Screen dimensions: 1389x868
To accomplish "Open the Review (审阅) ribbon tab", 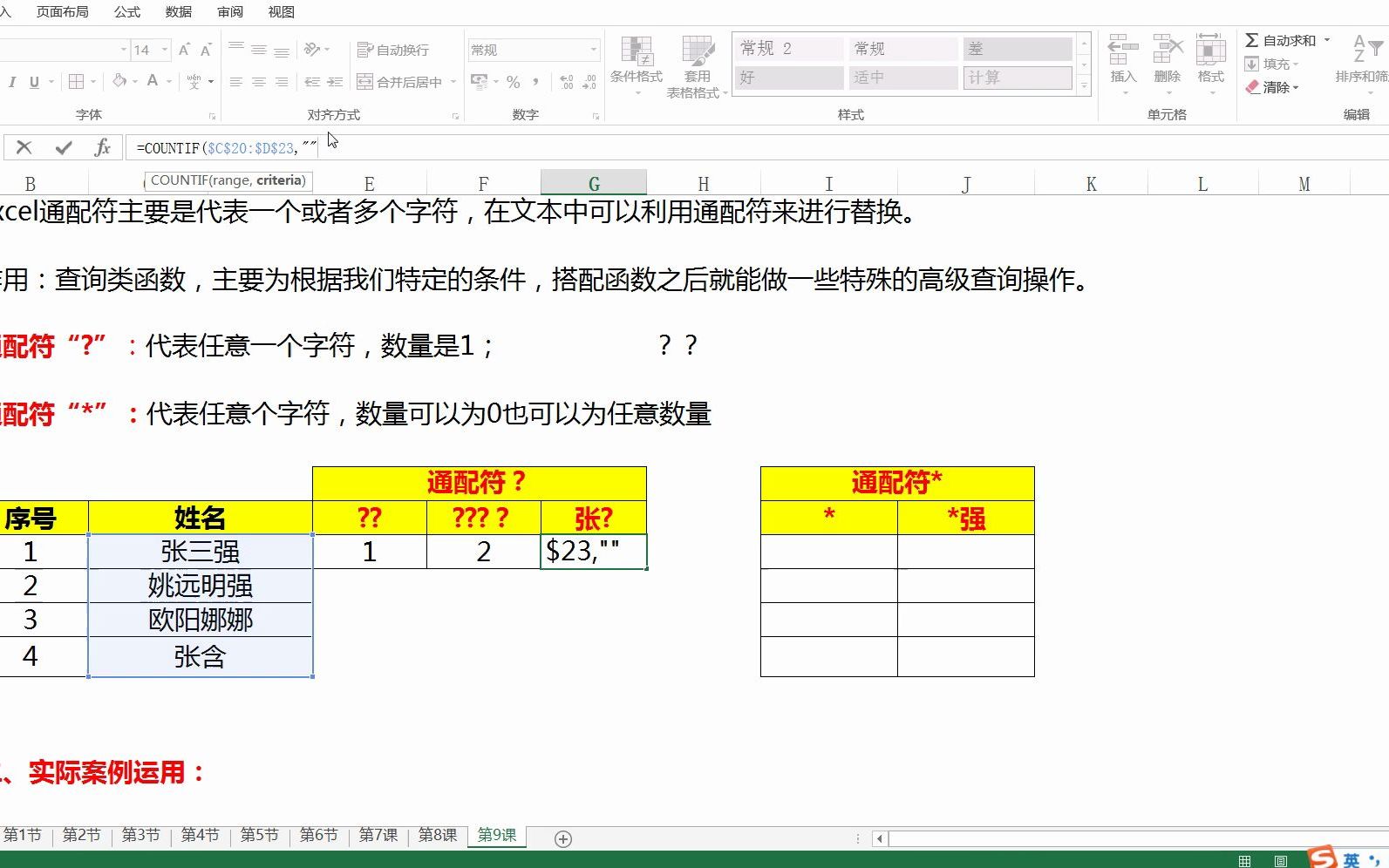I will pyautogui.click(x=230, y=12).
